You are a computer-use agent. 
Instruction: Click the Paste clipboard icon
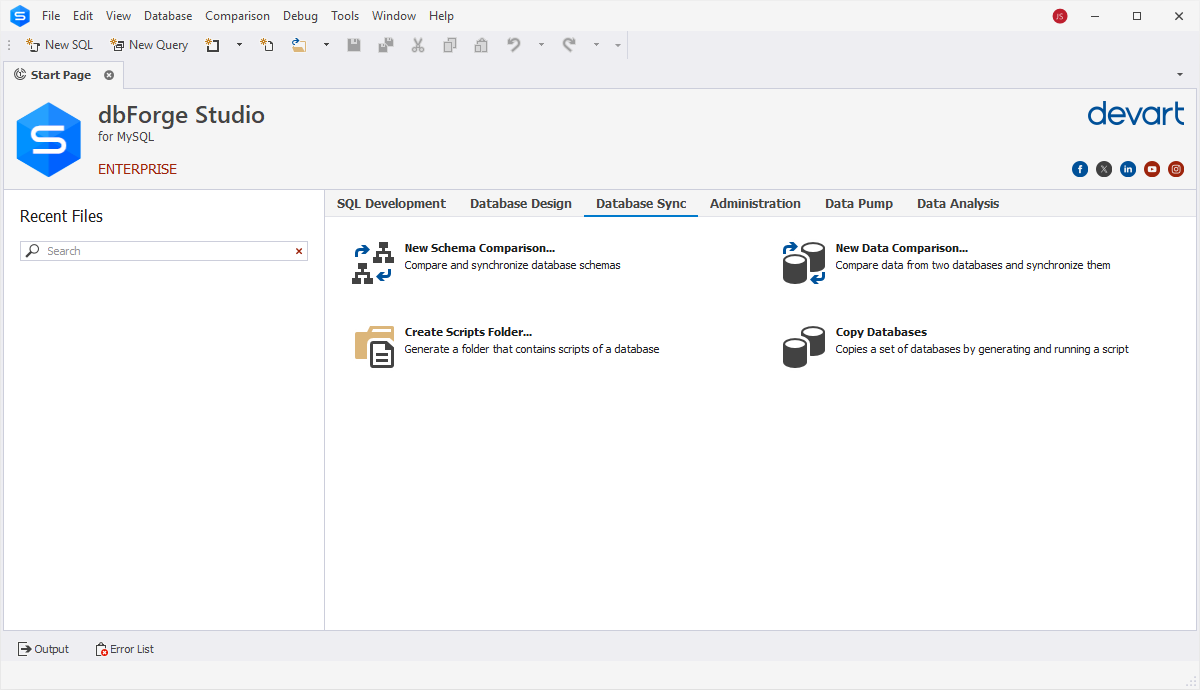point(481,45)
